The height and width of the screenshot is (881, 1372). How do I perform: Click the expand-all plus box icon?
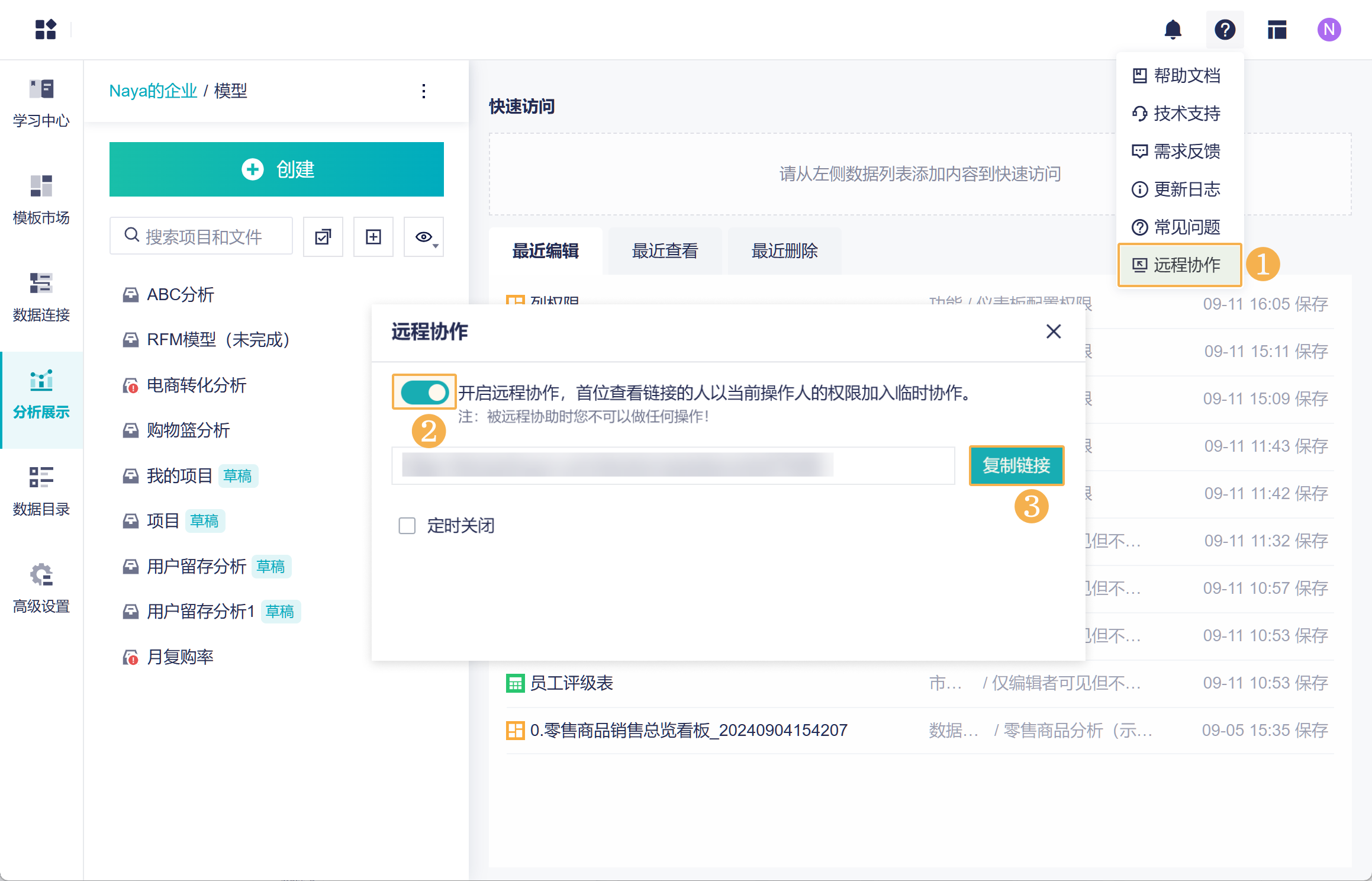coord(373,237)
